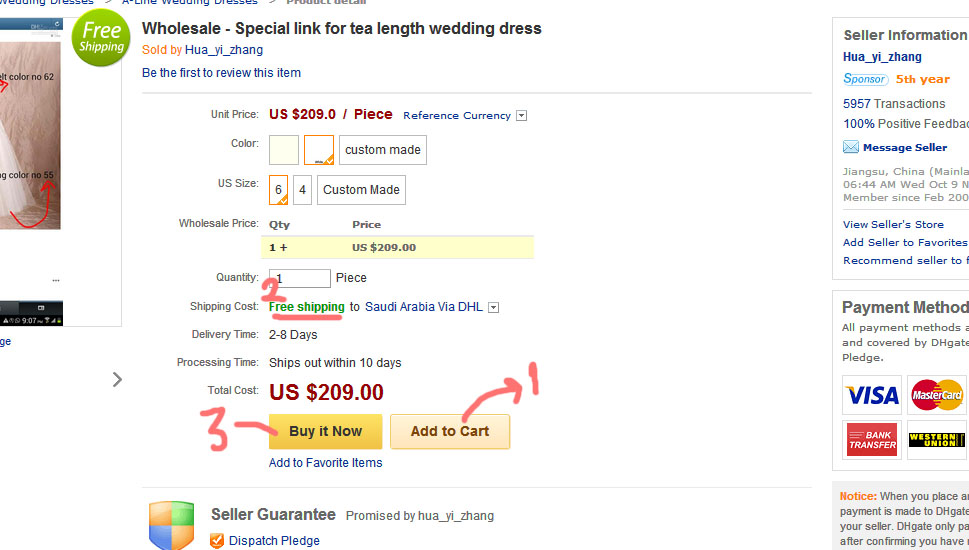Expand the shipping destination DHL dropdown
The height and width of the screenshot is (550, 969).
pos(494,308)
